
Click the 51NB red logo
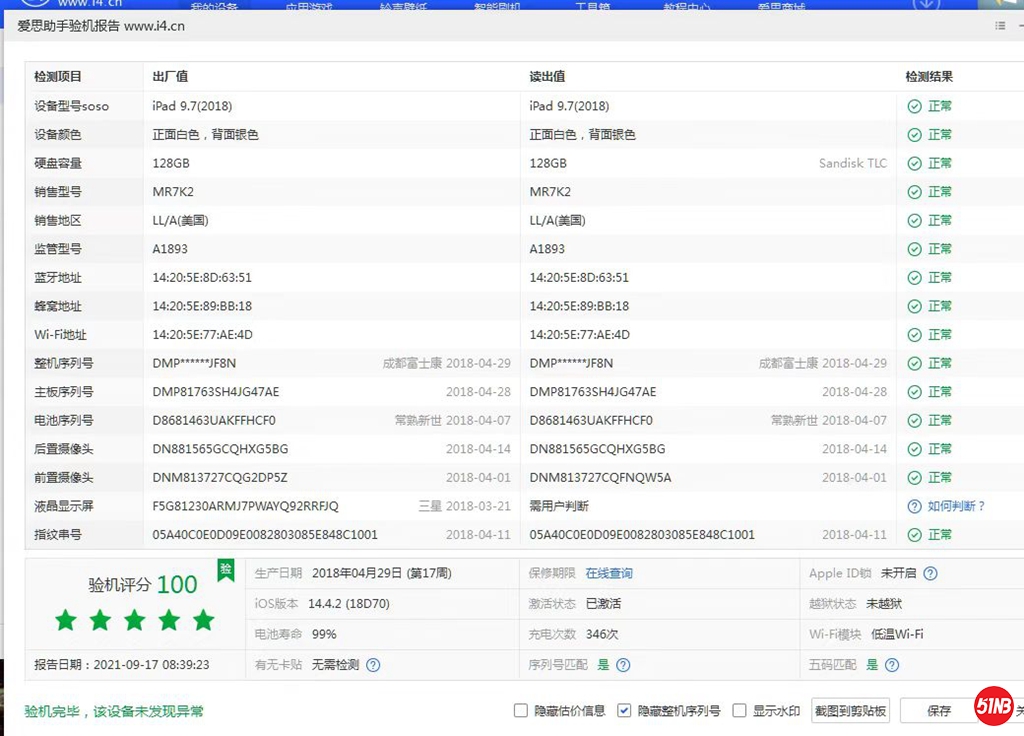994,706
